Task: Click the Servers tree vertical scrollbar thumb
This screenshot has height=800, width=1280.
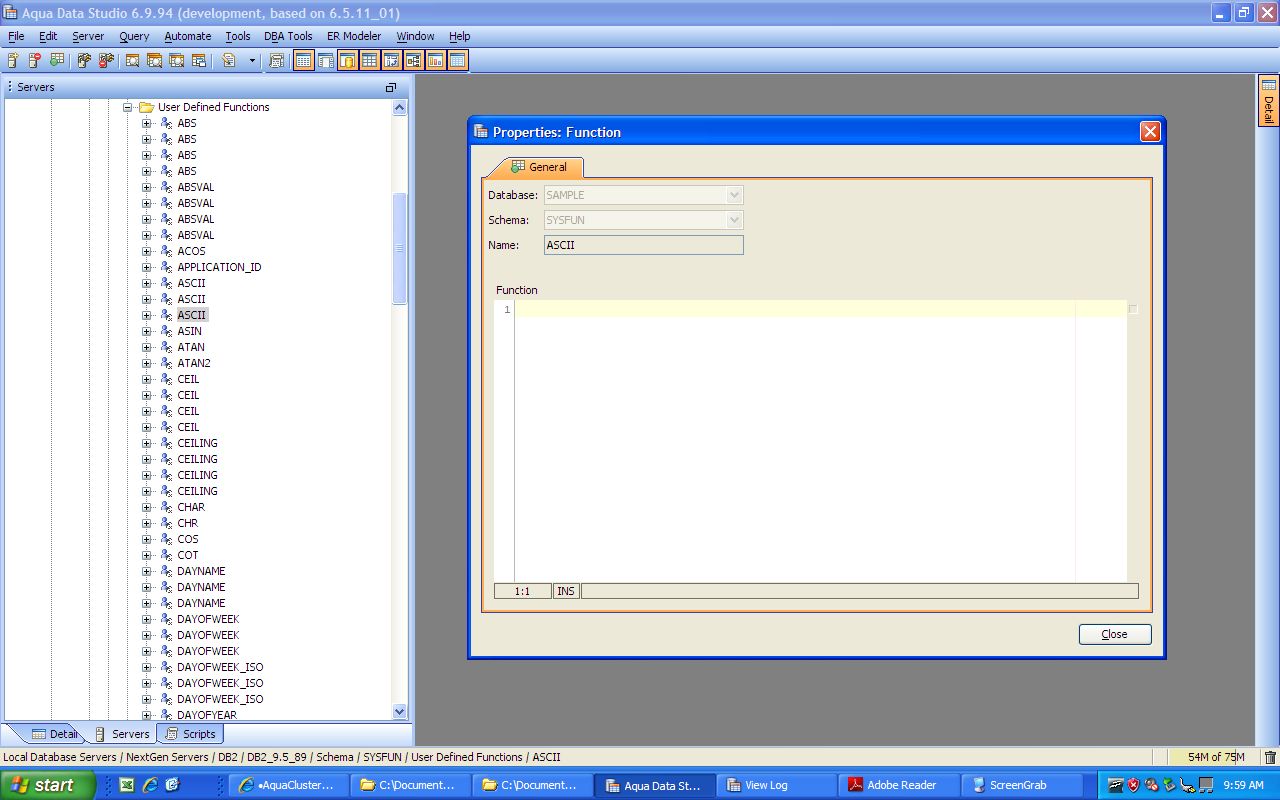Action: coord(400,248)
